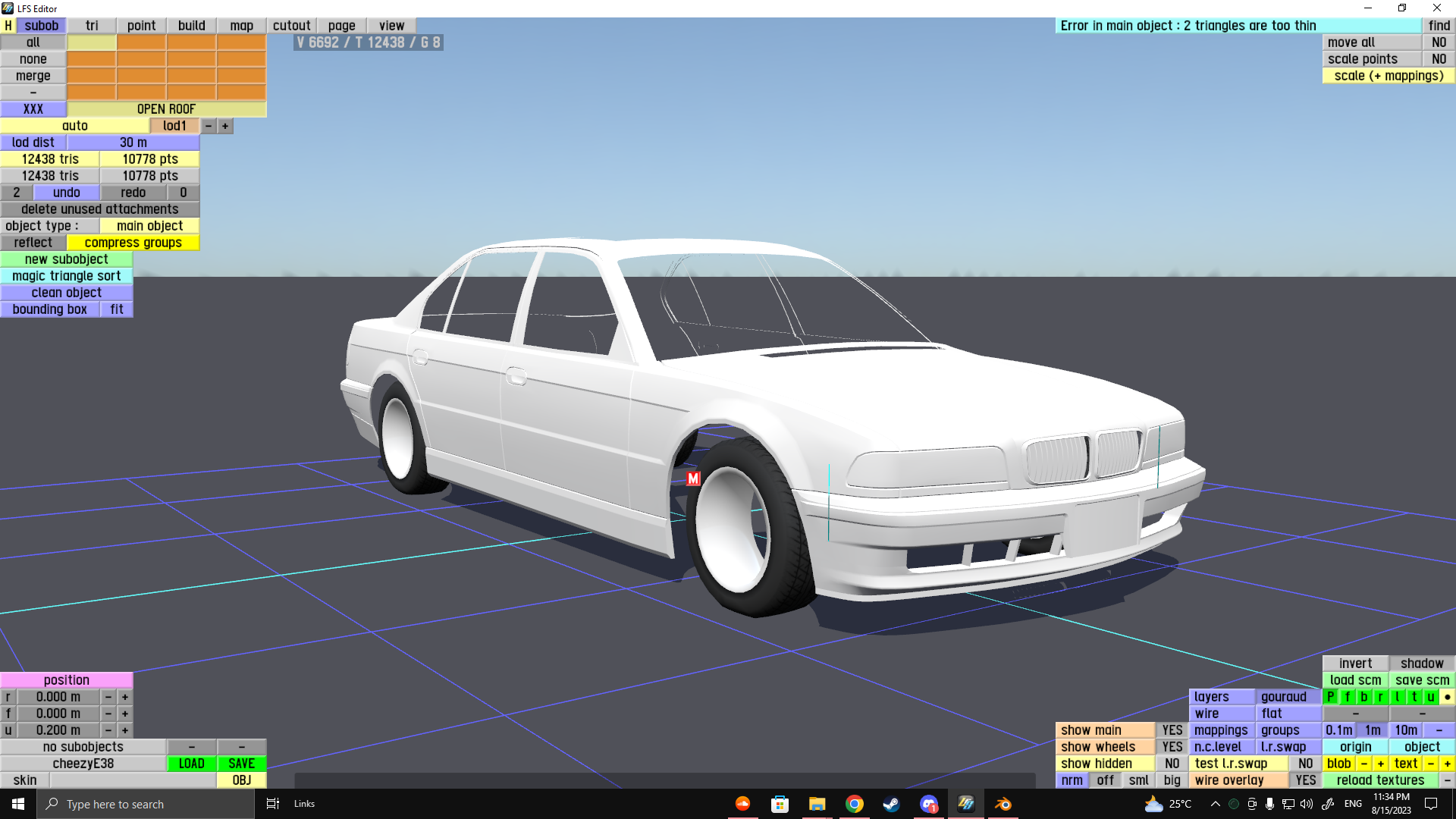Click the H button in top-left corner

pos(8,25)
